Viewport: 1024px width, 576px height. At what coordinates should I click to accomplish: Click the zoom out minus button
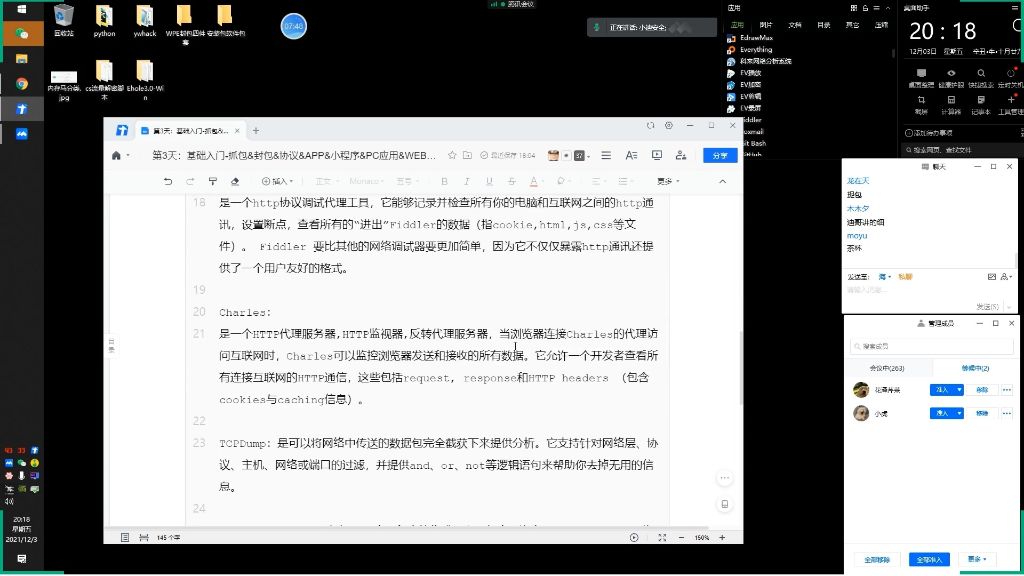click(x=681, y=537)
